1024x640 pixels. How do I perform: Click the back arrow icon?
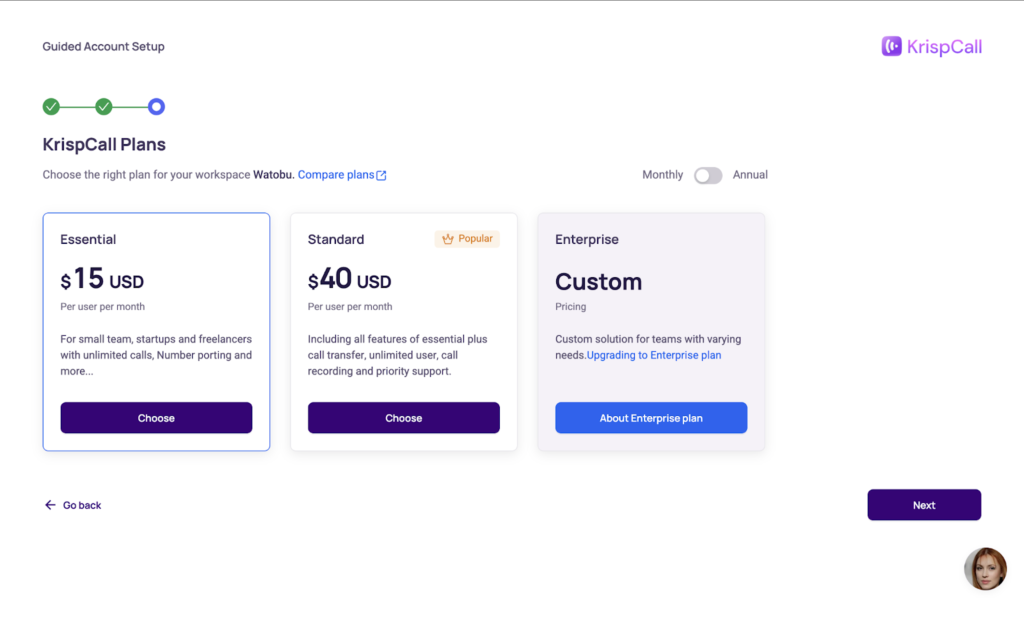tap(50, 505)
